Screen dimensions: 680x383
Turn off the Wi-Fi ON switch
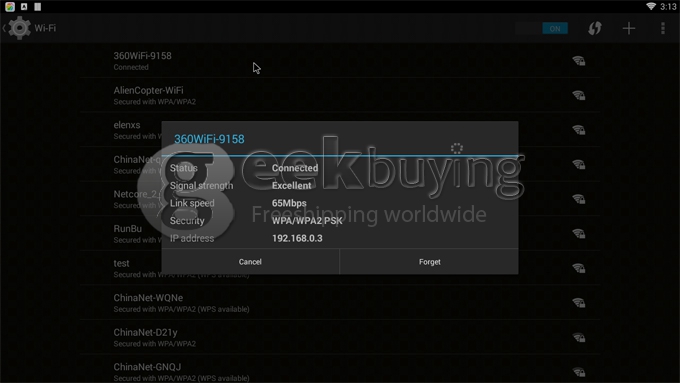tap(542, 29)
